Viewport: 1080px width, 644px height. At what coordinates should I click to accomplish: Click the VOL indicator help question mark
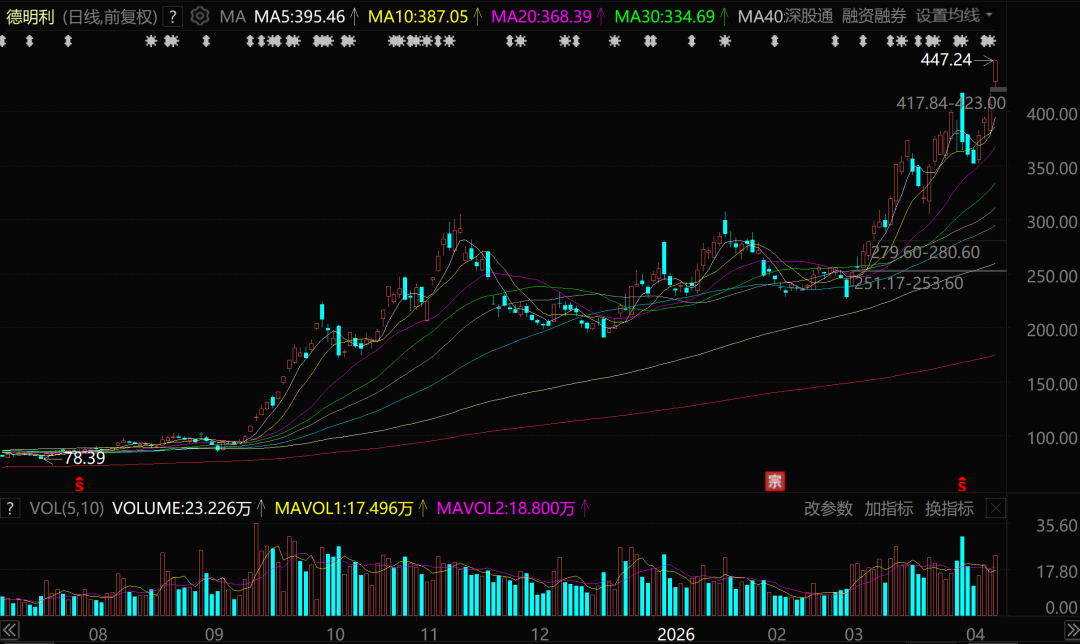[10, 508]
